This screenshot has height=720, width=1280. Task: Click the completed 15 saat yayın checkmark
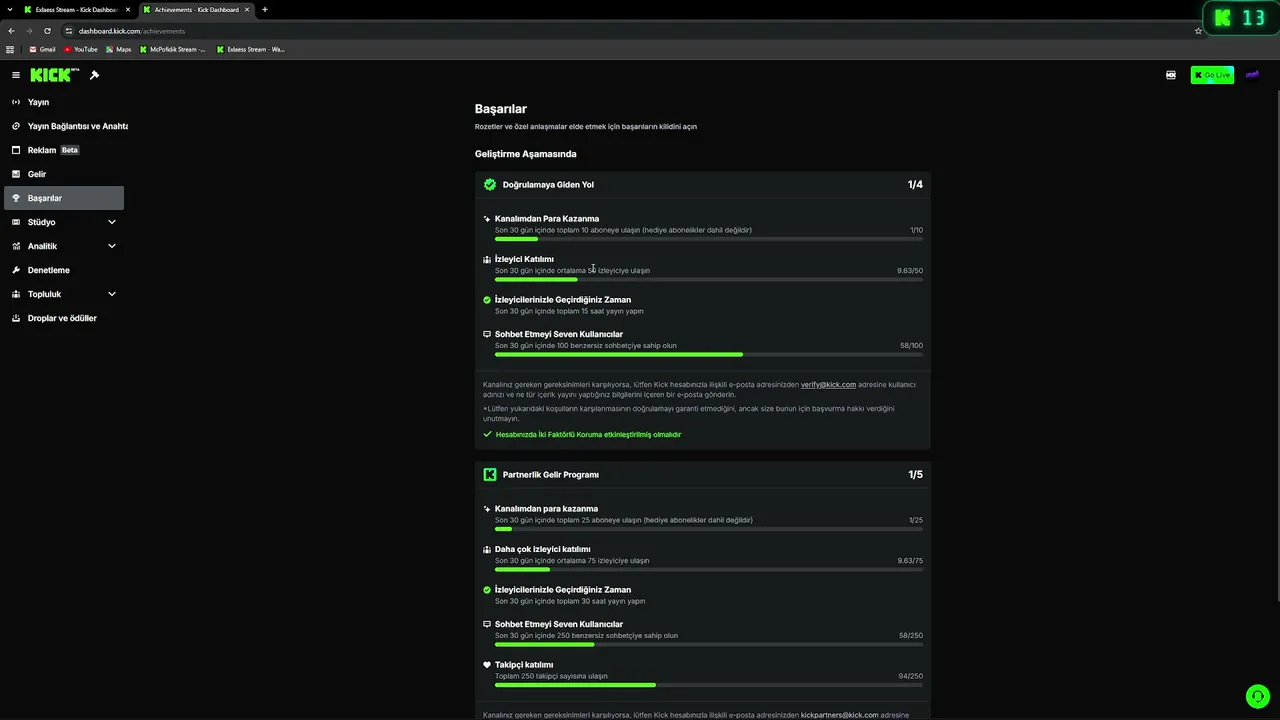[x=487, y=299]
